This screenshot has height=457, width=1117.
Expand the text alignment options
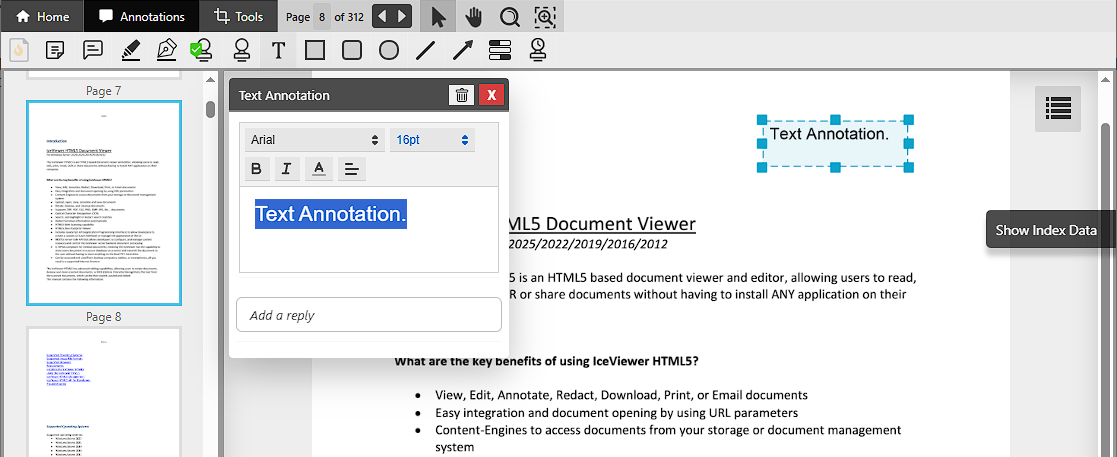(351, 168)
